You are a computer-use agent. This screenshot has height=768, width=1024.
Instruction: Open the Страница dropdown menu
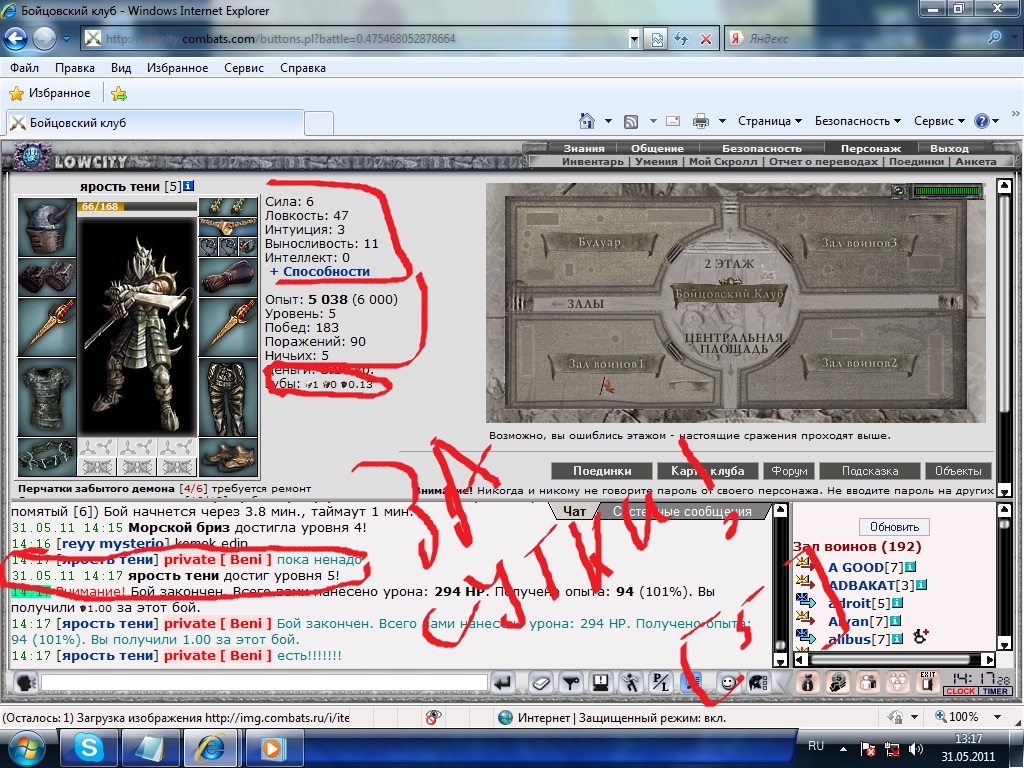tap(769, 121)
